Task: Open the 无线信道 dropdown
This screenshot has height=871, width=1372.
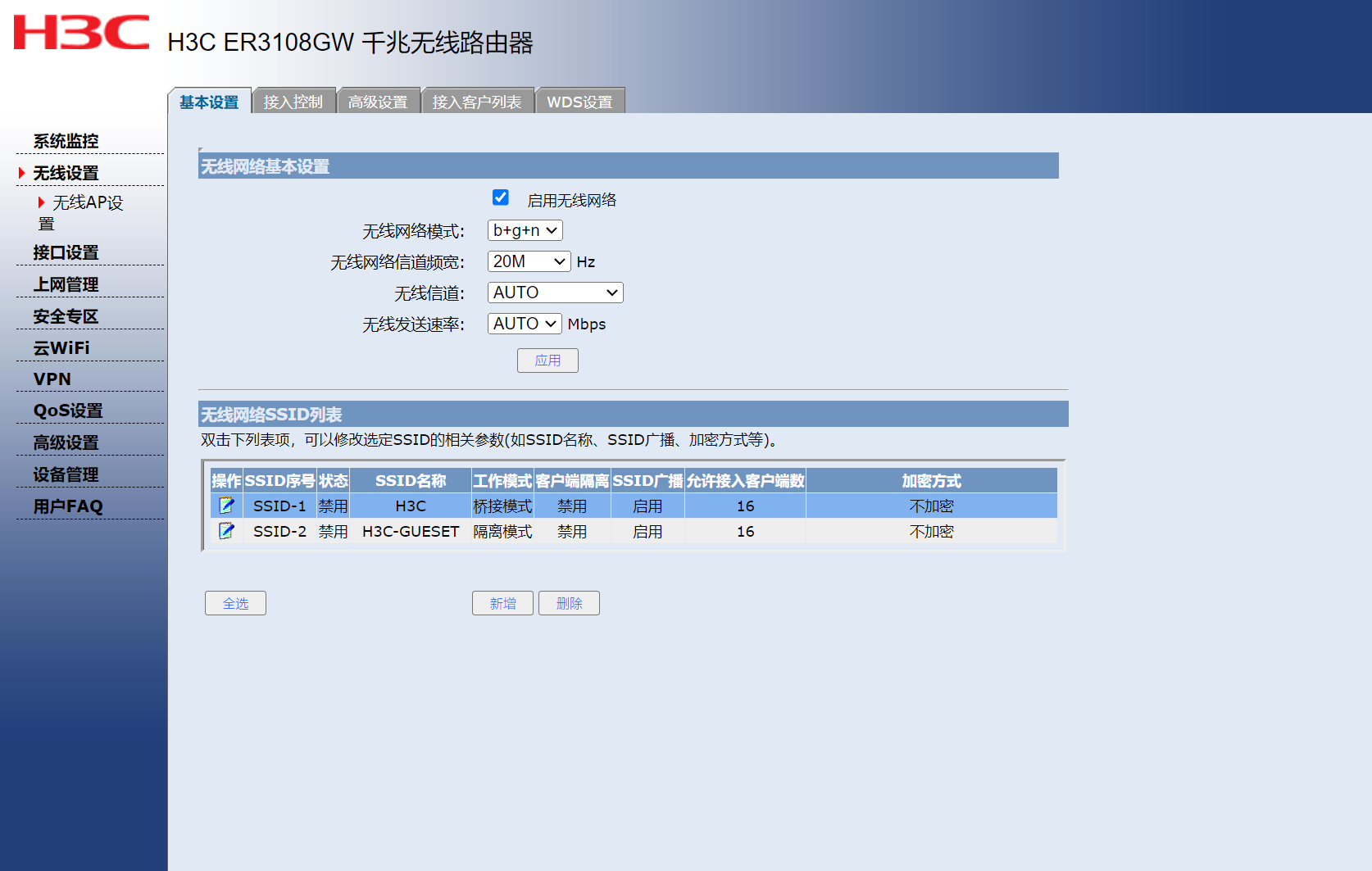Action: point(556,293)
